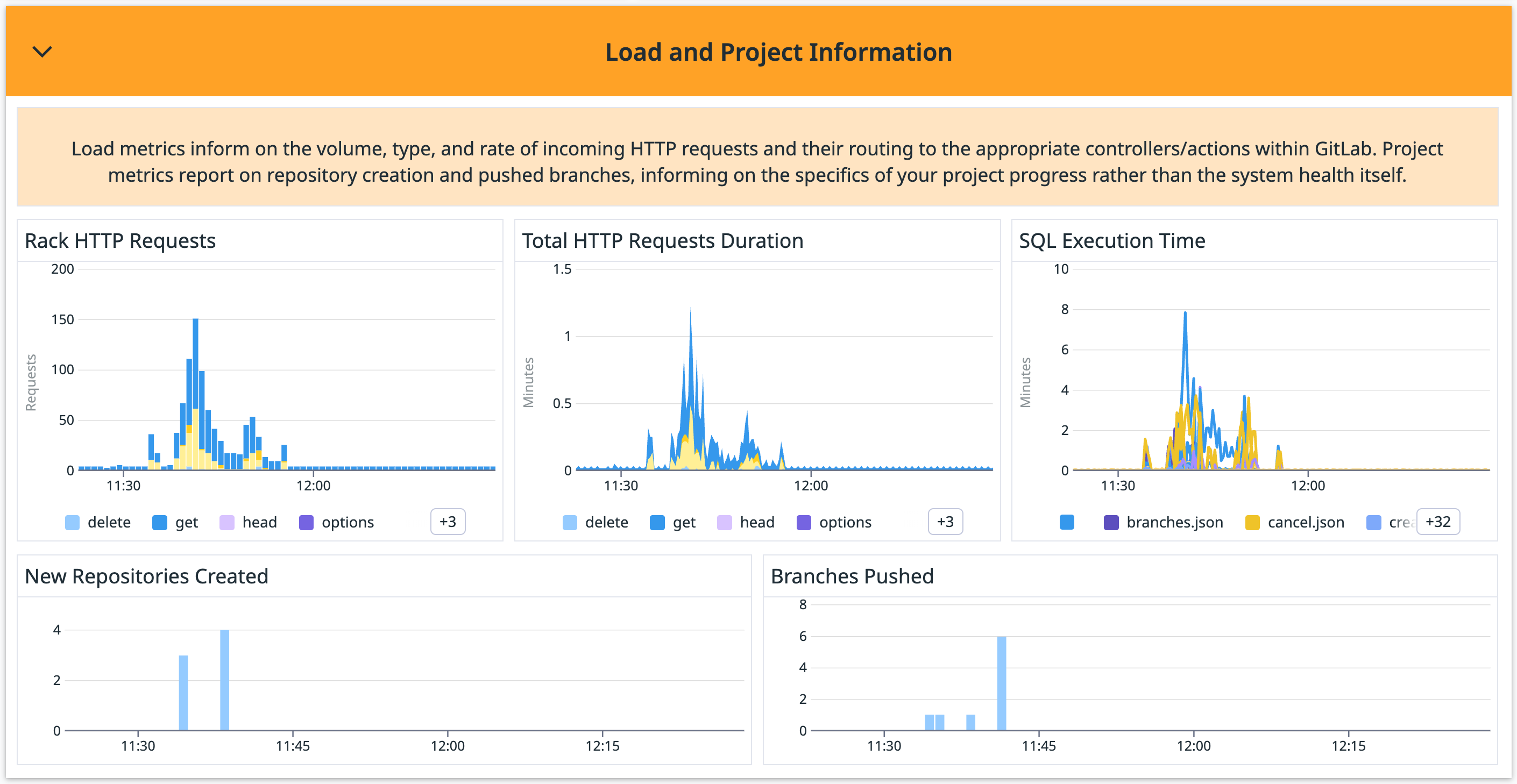Expand the "+32" hidden legend items in SQL Execution Time
Screen dimensions: 1517x784
tap(1437, 522)
